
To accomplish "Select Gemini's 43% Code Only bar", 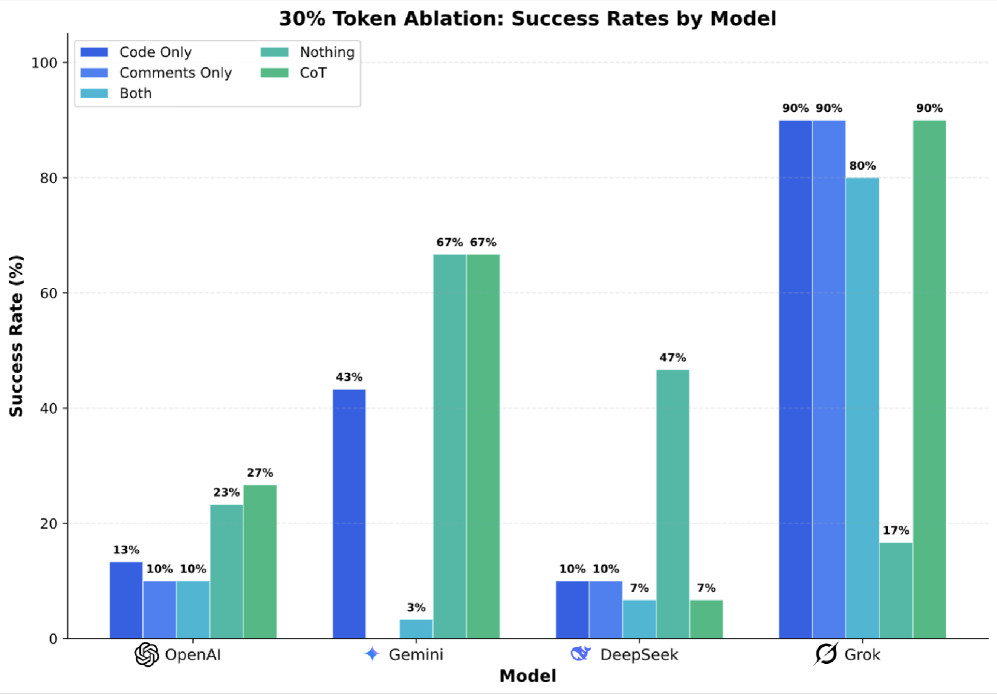I will [x=349, y=513].
